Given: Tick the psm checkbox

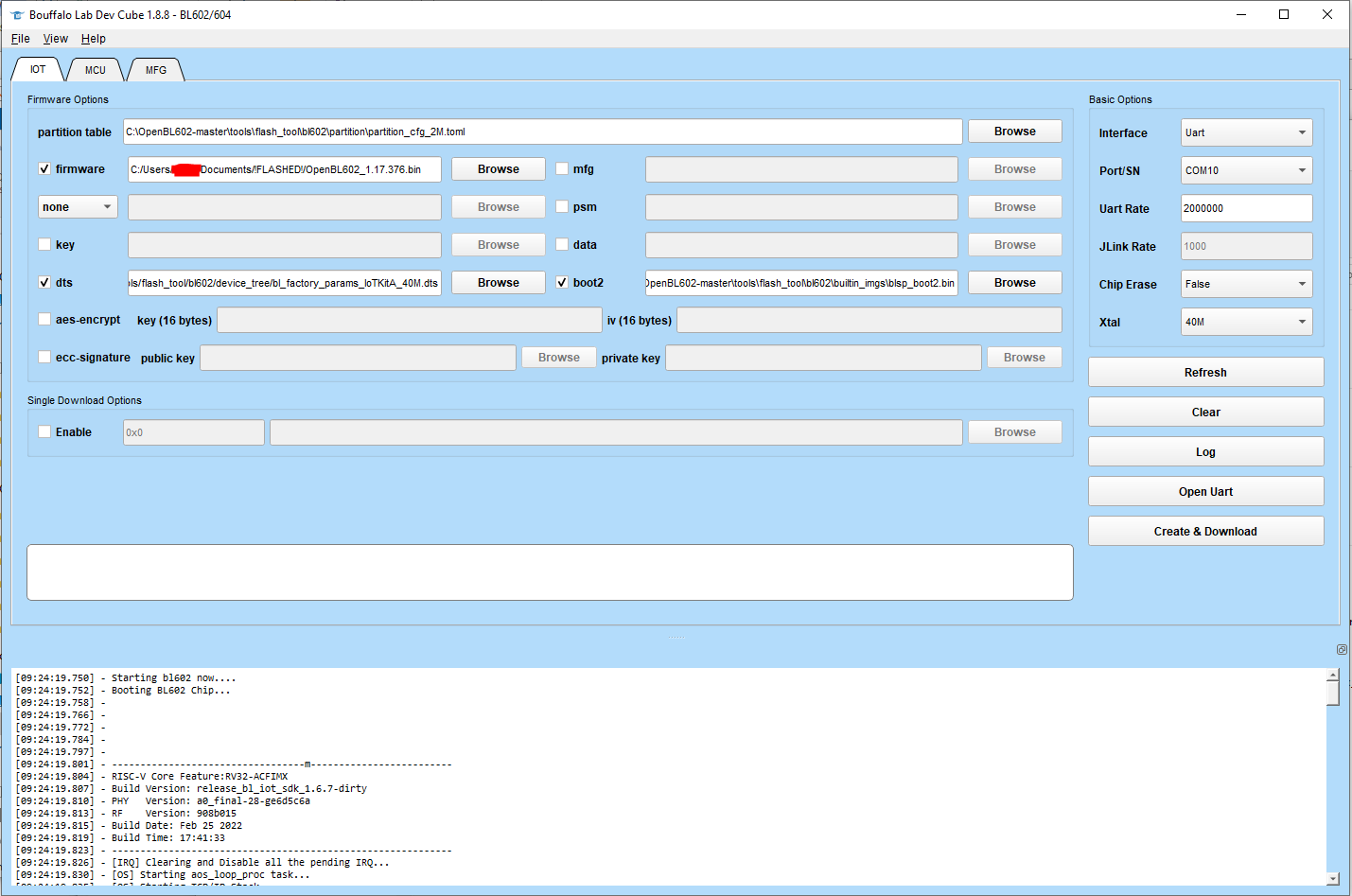Looking at the screenshot, I should tap(562, 206).
